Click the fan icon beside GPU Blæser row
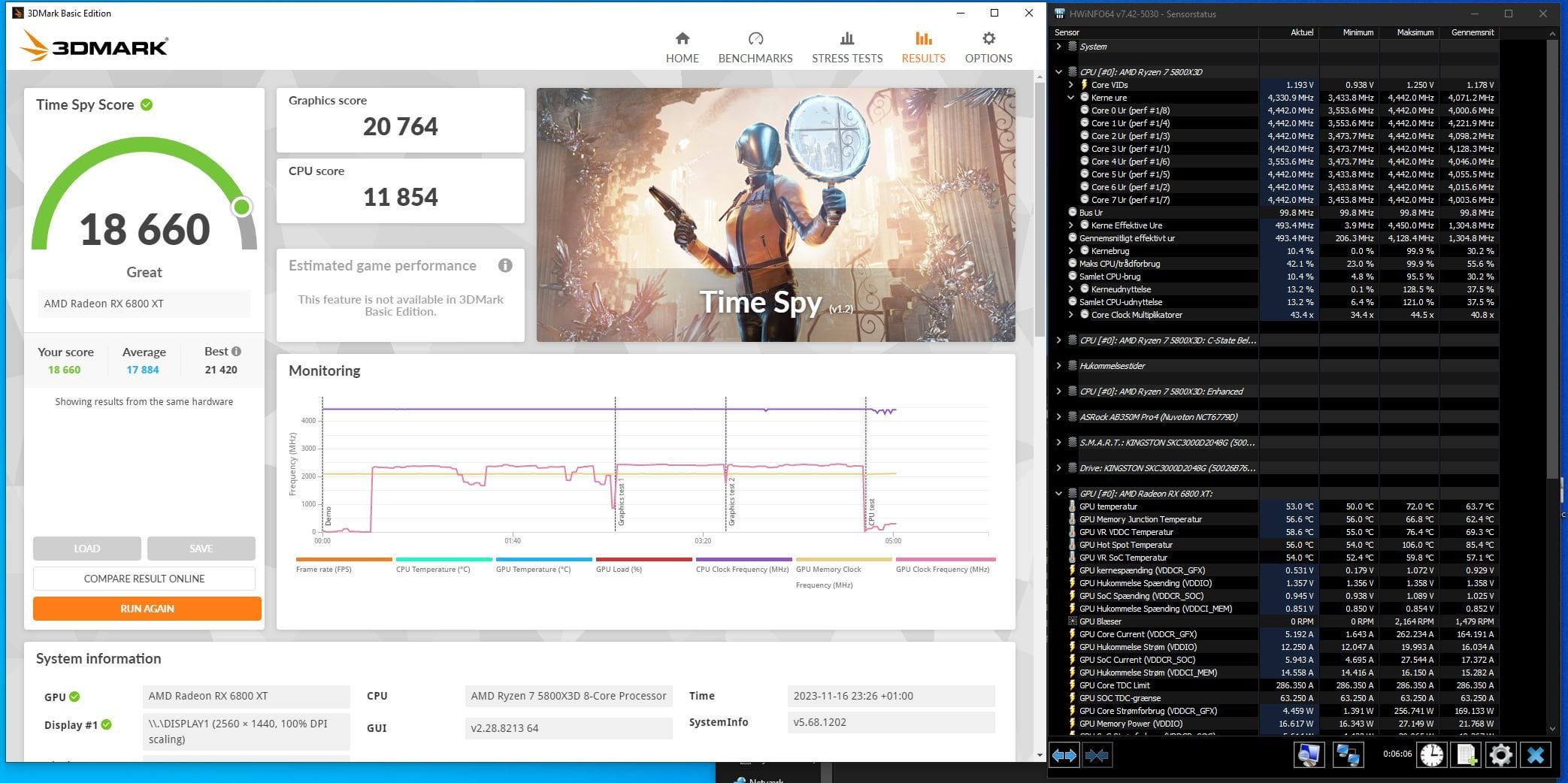 click(1073, 621)
